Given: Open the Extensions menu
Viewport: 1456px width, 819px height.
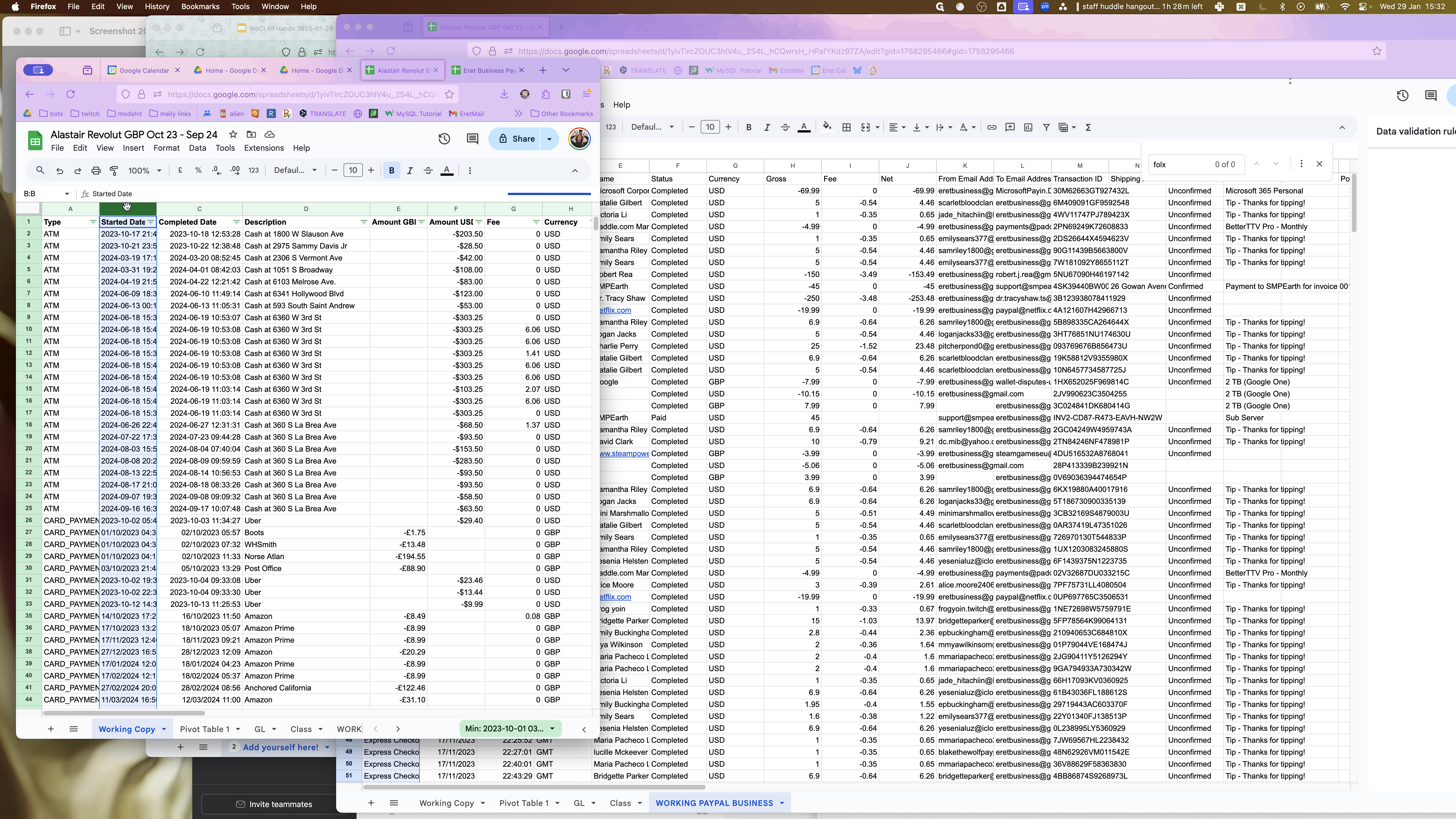Looking at the screenshot, I should [x=264, y=148].
